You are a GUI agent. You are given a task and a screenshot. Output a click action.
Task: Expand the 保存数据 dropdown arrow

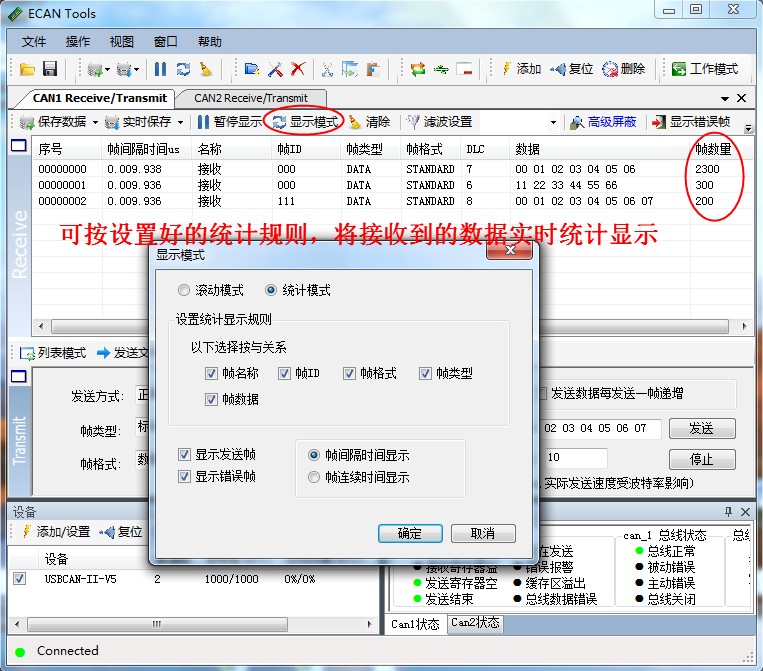[96, 123]
